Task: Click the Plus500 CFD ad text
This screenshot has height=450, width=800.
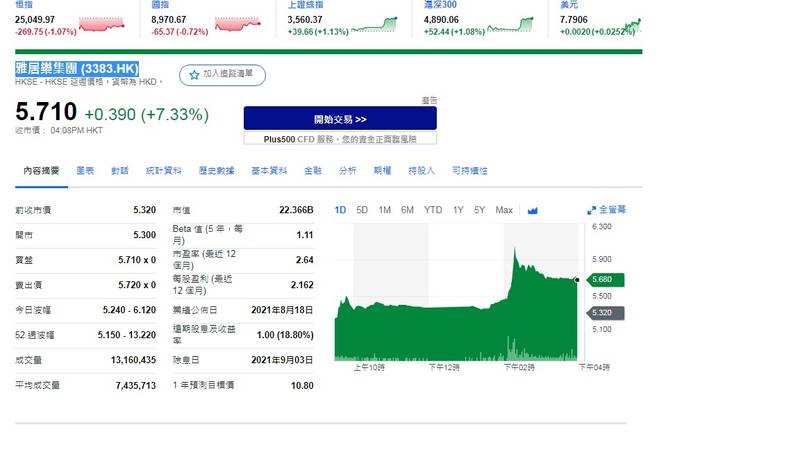Action: [340, 138]
